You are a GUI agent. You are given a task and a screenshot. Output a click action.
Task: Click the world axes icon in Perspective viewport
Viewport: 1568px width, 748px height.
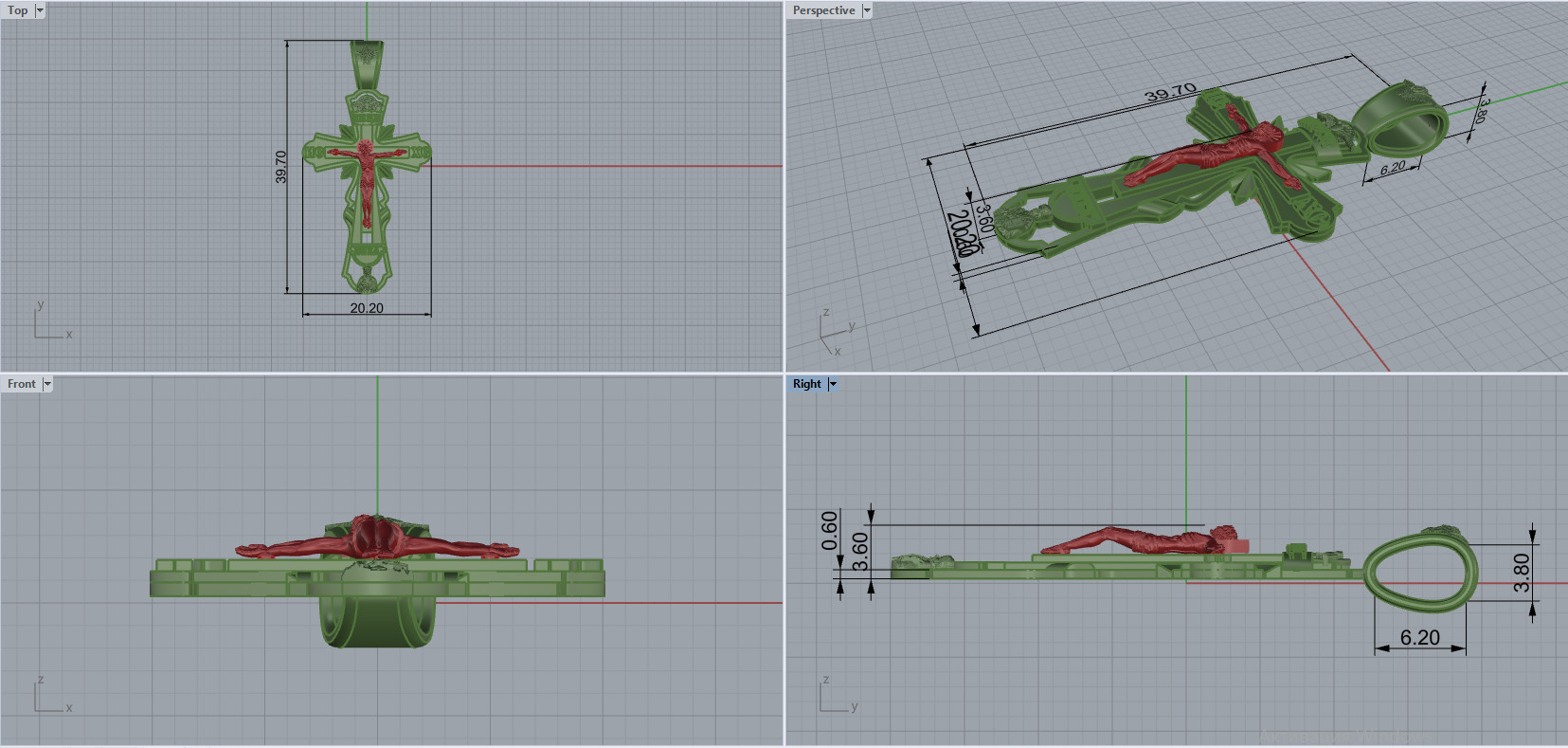(838, 332)
